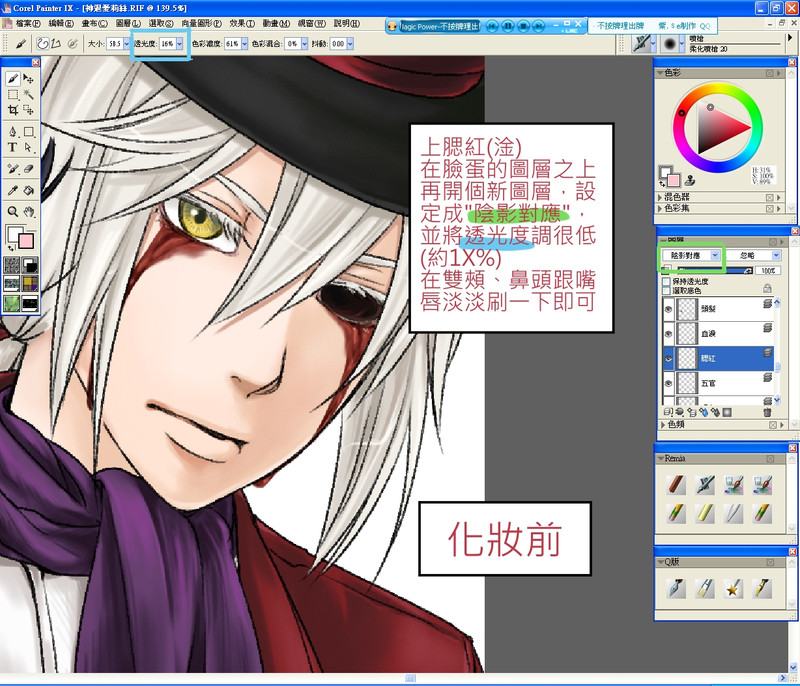
Task: Click the clone color stamp icon
Action: coord(690,180)
